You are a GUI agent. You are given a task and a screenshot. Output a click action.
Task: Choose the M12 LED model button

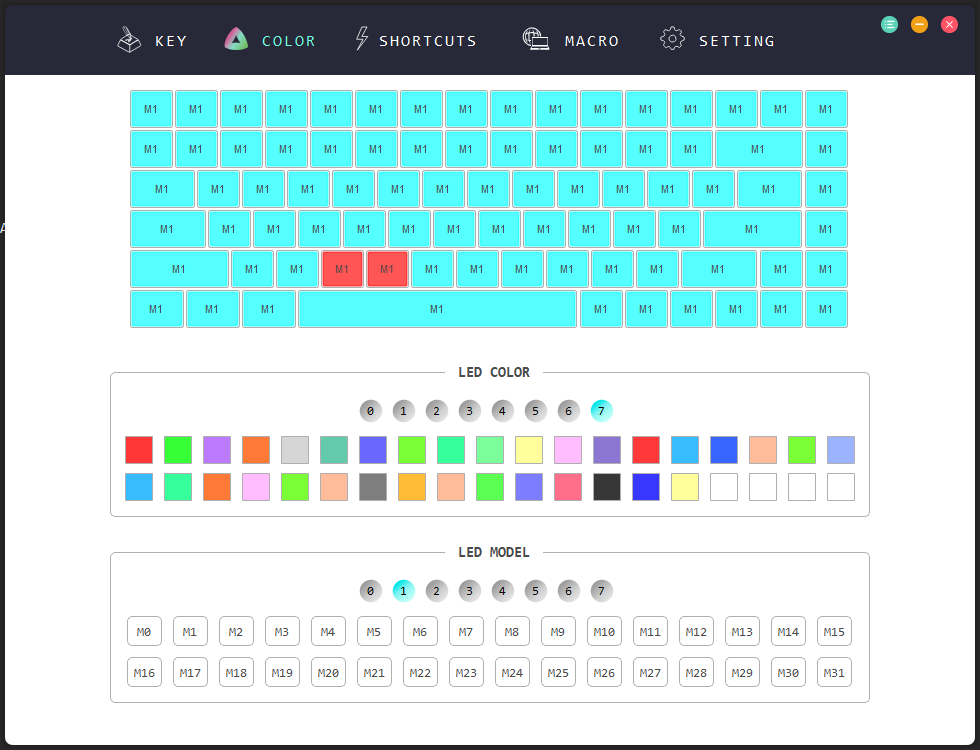click(x=696, y=631)
